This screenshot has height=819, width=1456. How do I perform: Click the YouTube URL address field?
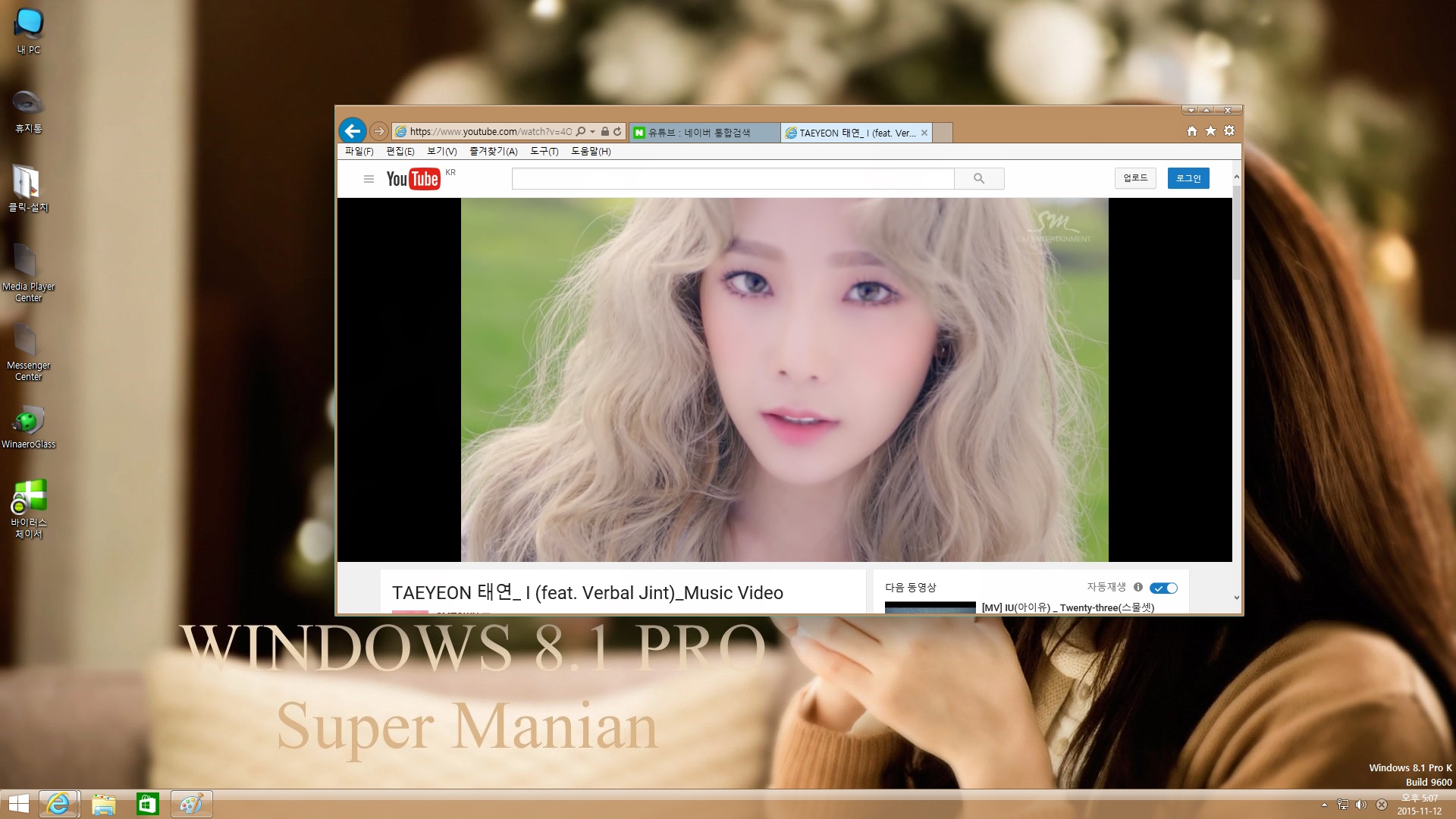(x=491, y=132)
